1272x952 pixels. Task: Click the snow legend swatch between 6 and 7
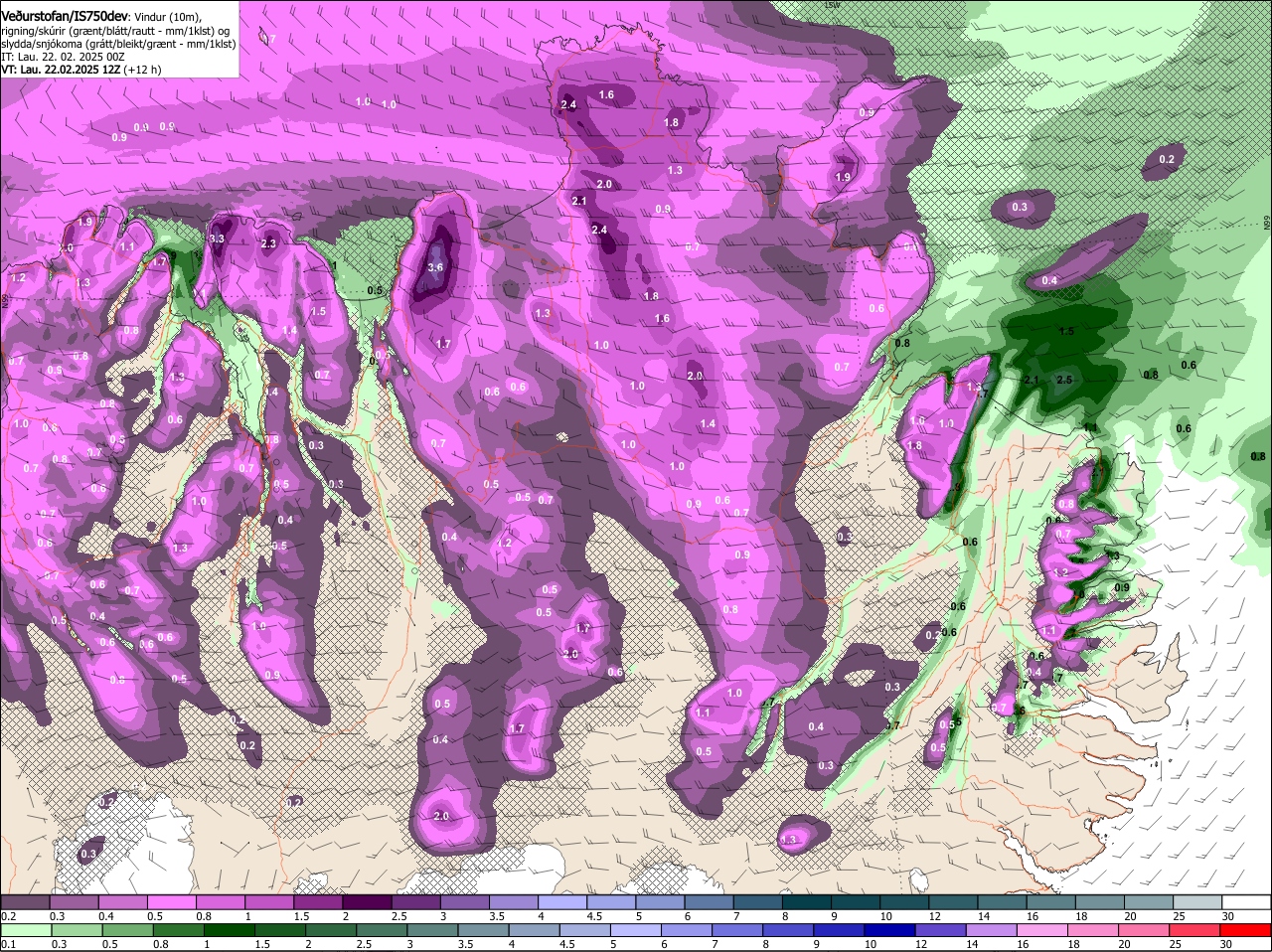[x=709, y=901]
